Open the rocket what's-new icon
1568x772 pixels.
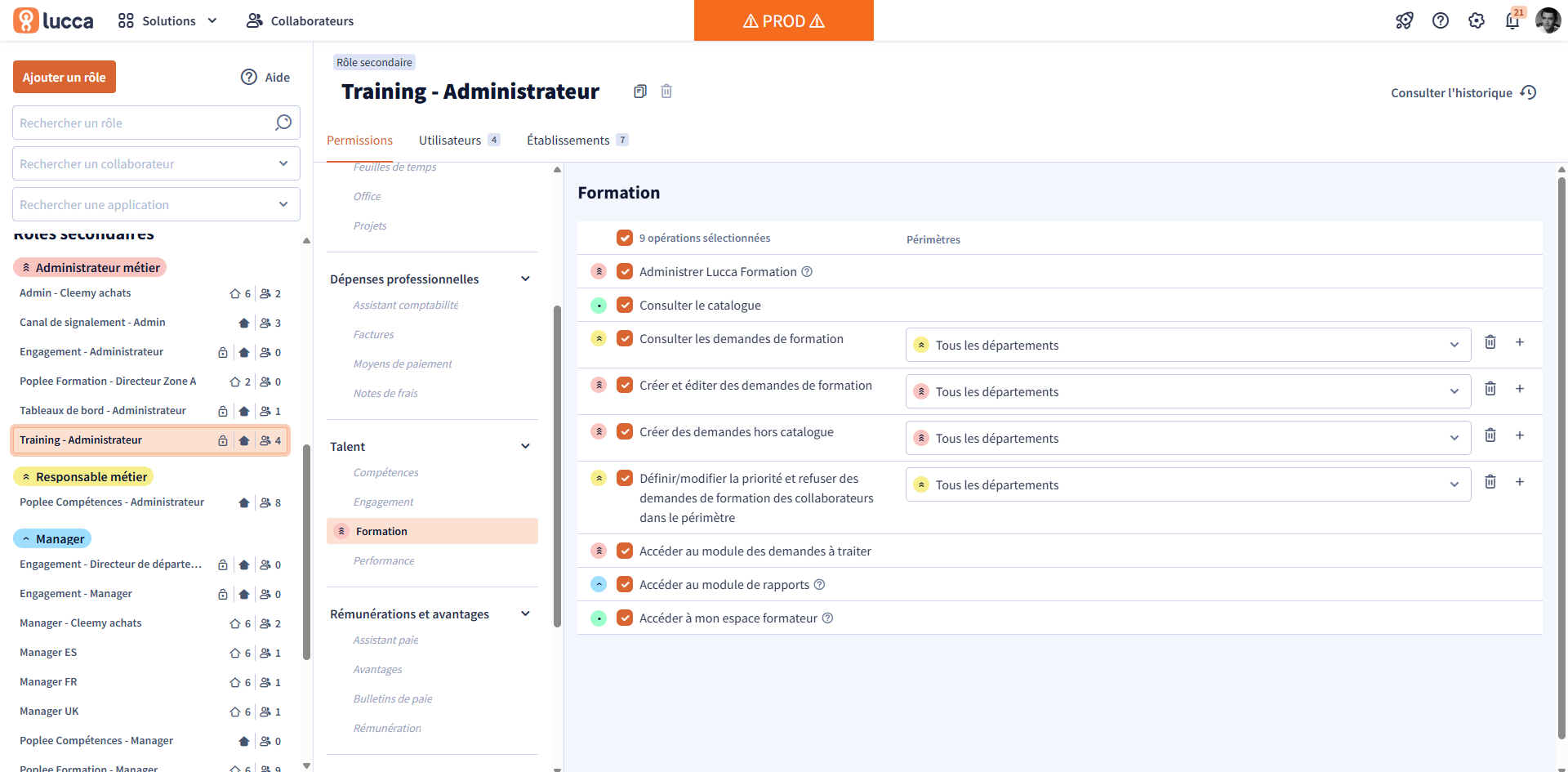1405,20
